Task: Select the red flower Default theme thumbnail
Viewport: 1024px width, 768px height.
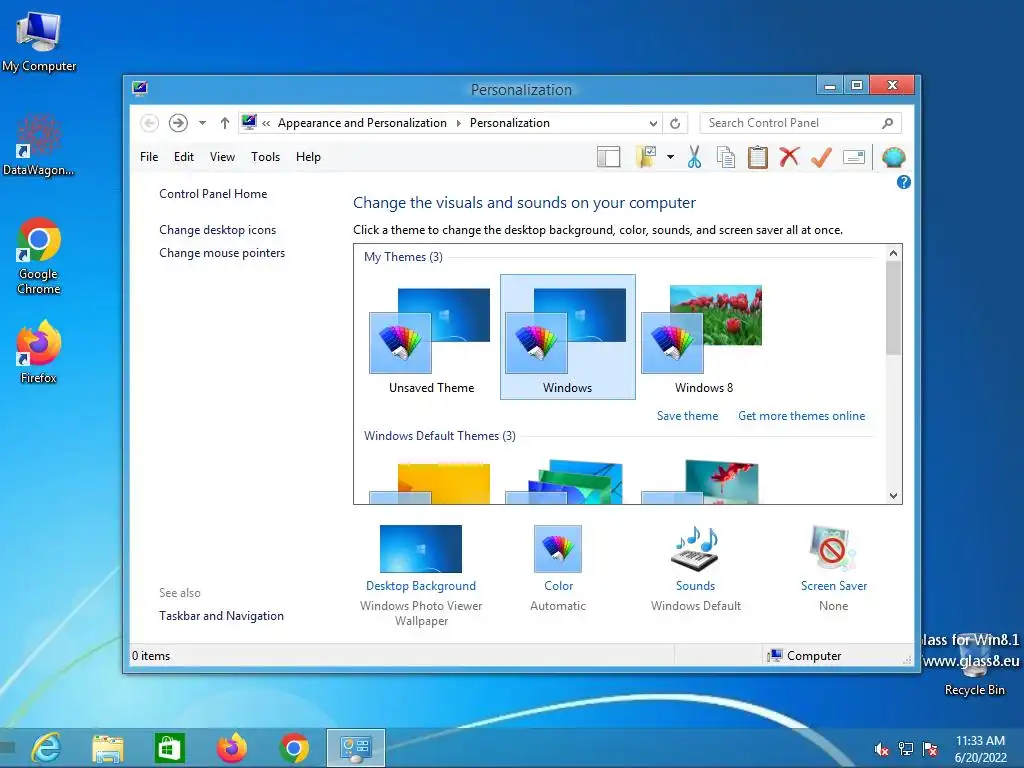Action: point(701,482)
